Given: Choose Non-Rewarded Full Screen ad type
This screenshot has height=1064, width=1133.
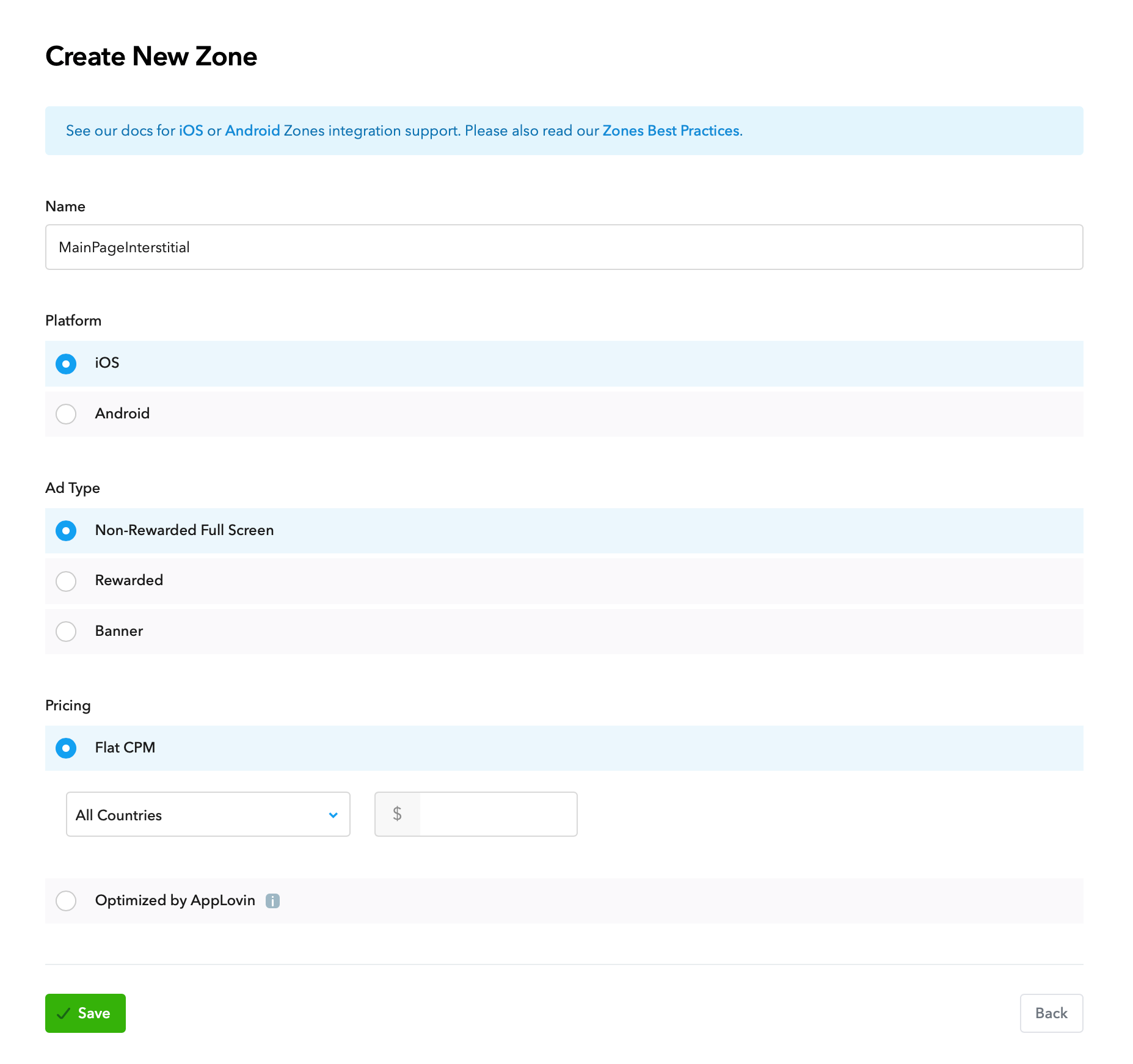Looking at the screenshot, I should tap(66, 531).
